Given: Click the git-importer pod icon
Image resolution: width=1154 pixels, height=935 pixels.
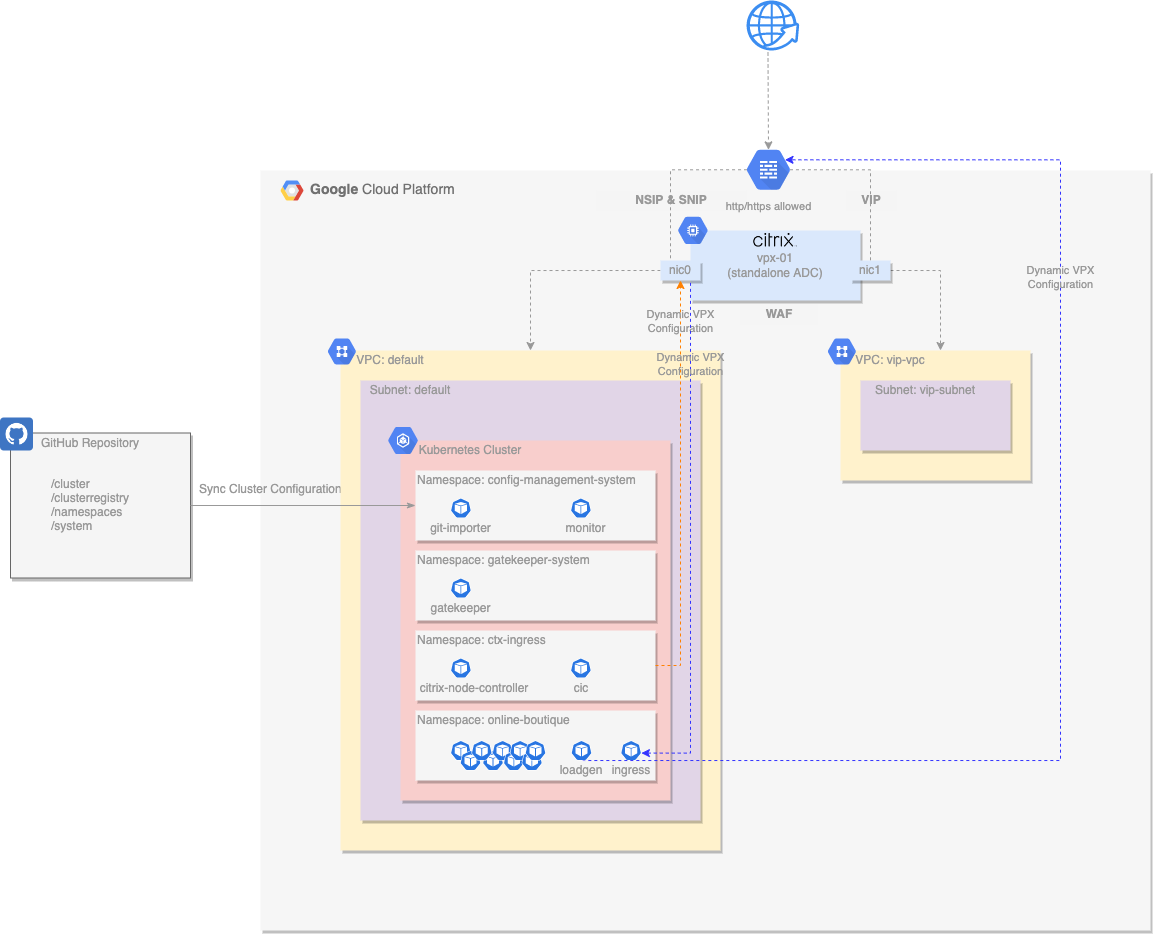Looking at the screenshot, I should (x=461, y=508).
